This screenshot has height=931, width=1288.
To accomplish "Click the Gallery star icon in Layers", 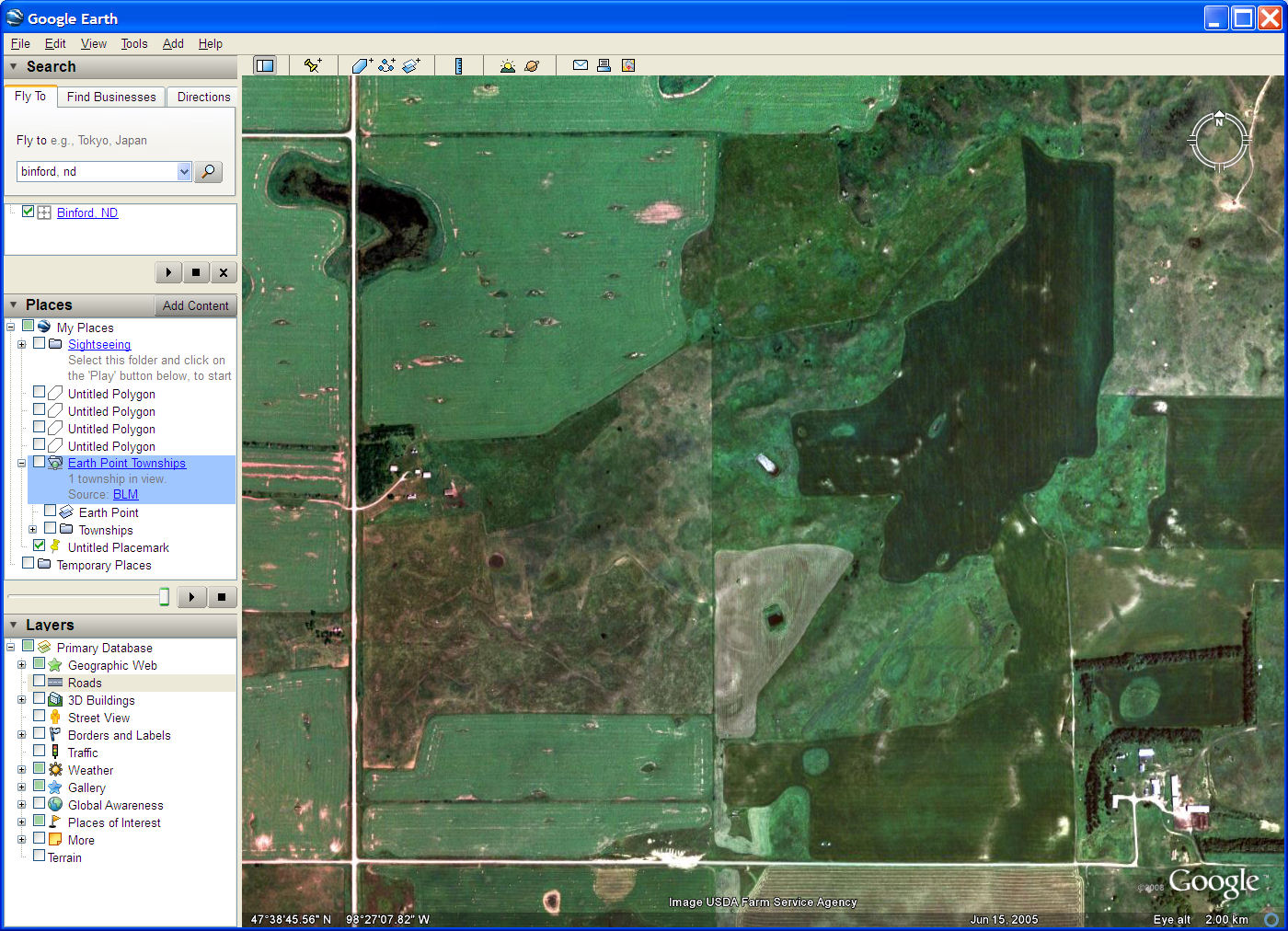I will pos(55,787).
